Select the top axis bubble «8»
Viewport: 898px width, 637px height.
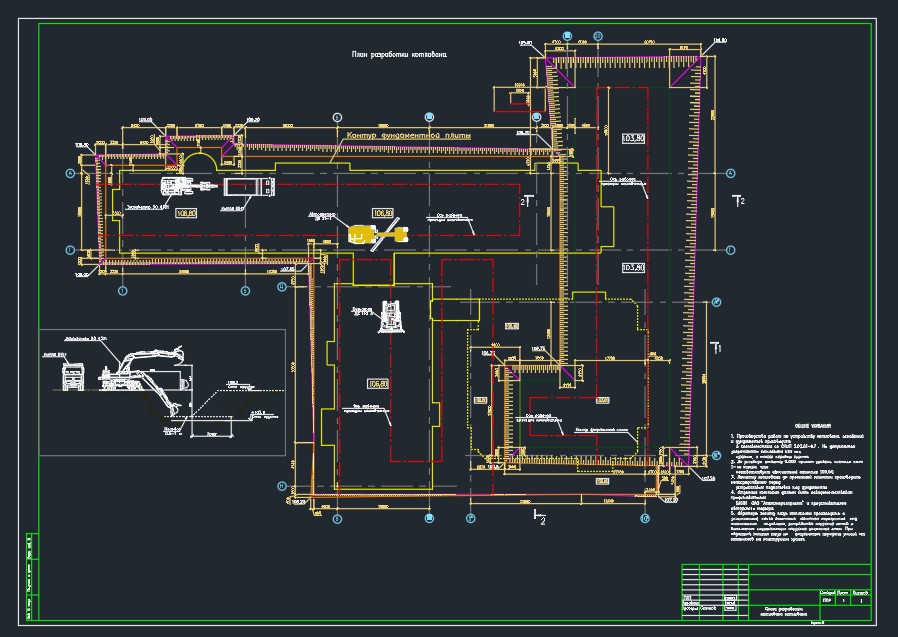click(337, 117)
